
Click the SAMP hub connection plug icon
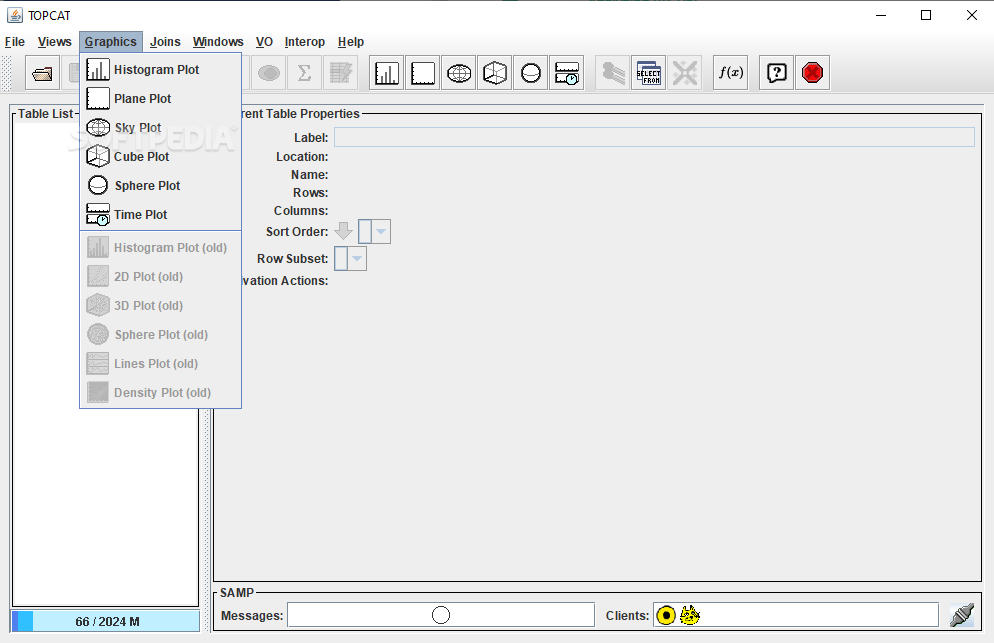coord(962,615)
